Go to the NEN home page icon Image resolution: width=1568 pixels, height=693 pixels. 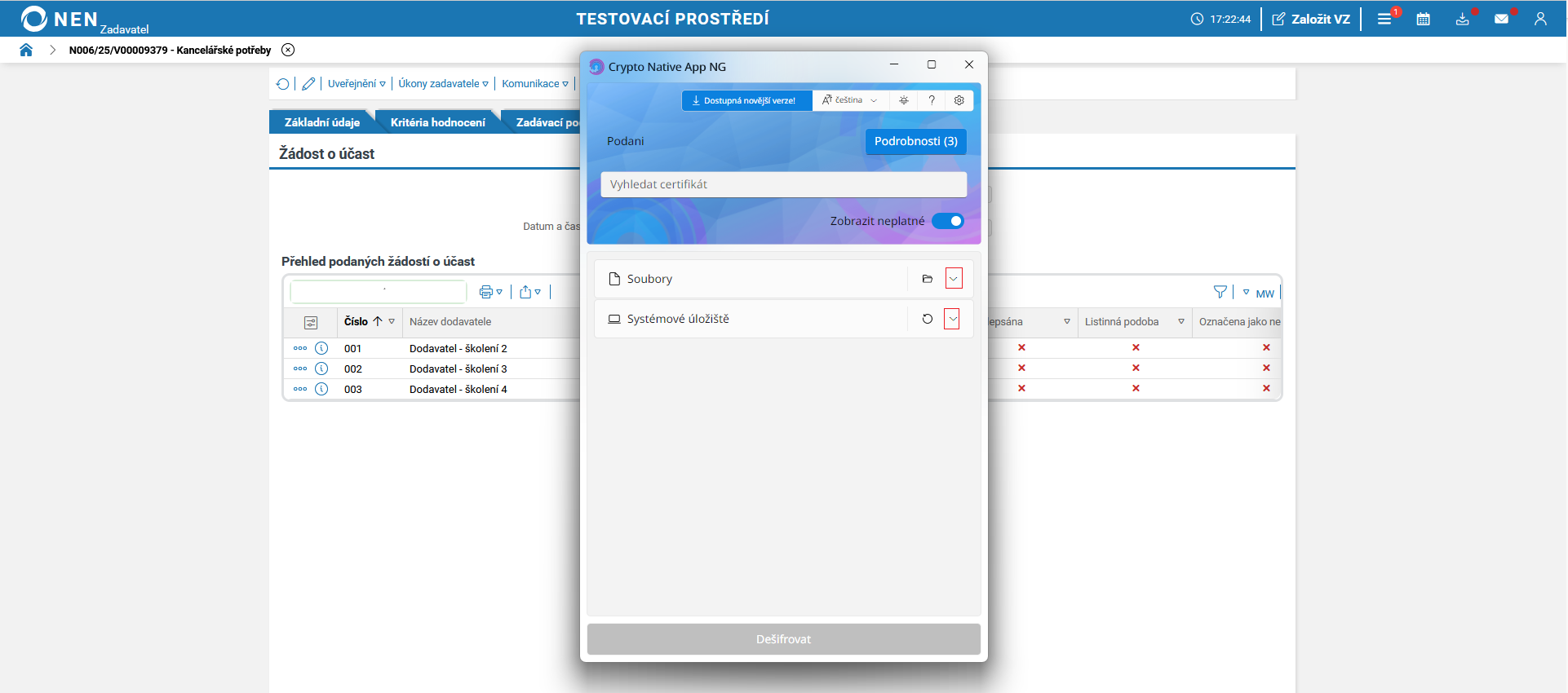click(x=26, y=50)
